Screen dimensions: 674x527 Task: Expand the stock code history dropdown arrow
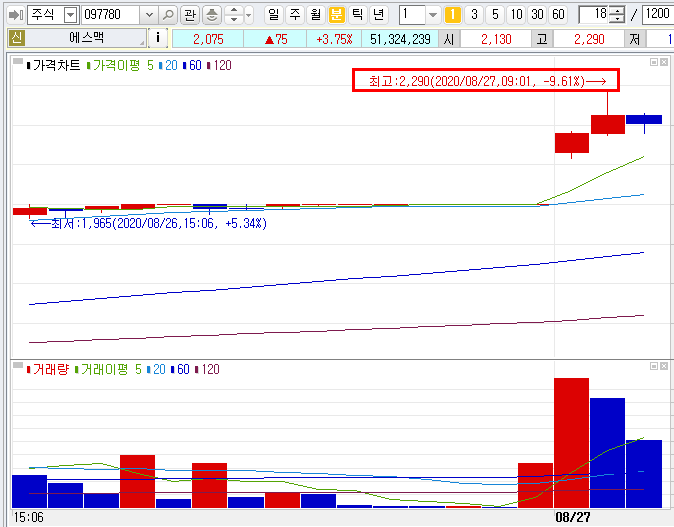pyautogui.click(x=149, y=15)
